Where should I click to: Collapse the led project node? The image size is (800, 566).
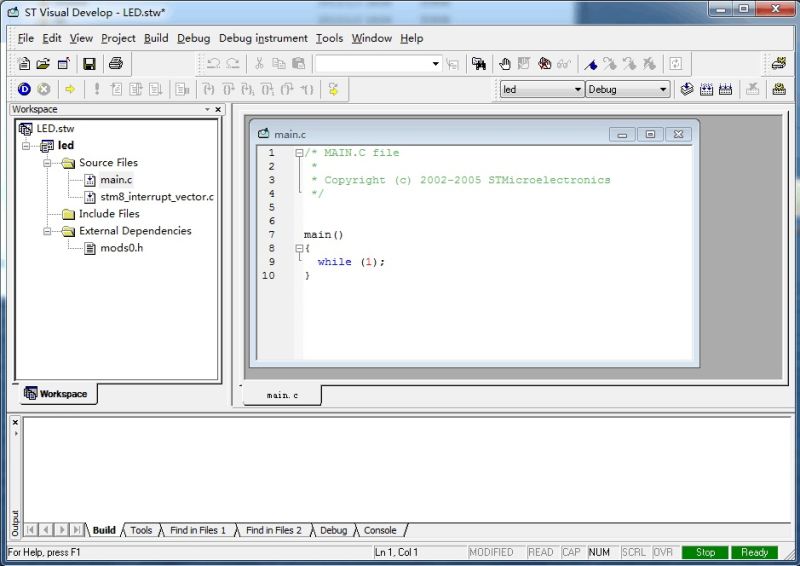tap(26, 146)
